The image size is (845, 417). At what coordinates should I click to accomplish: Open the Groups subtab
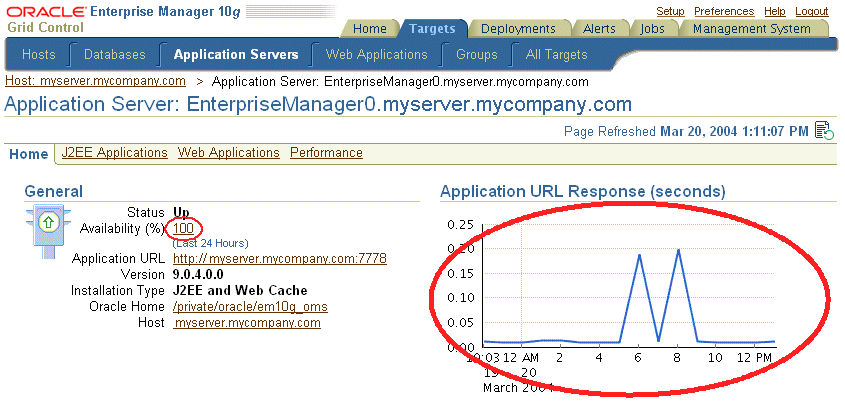point(476,54)
